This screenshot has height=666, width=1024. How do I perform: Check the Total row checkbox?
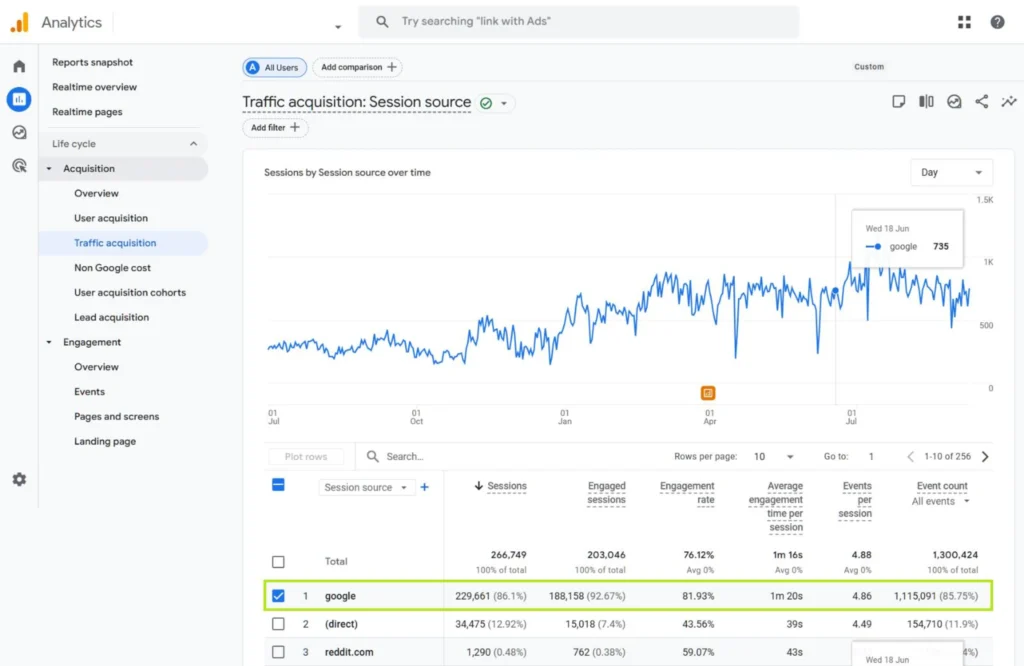[x=278, y=562]
